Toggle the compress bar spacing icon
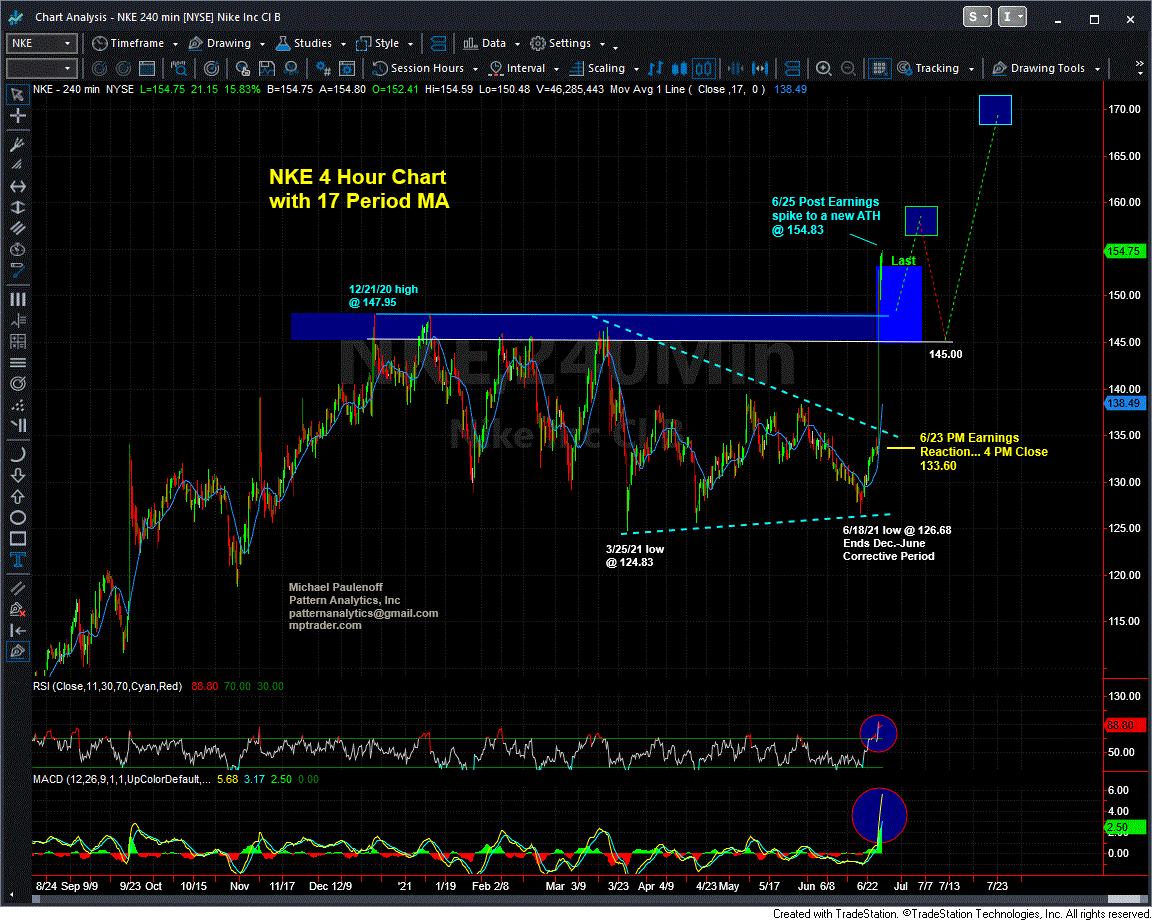This screenshot has height=920, width=1152. click(737, 68)
